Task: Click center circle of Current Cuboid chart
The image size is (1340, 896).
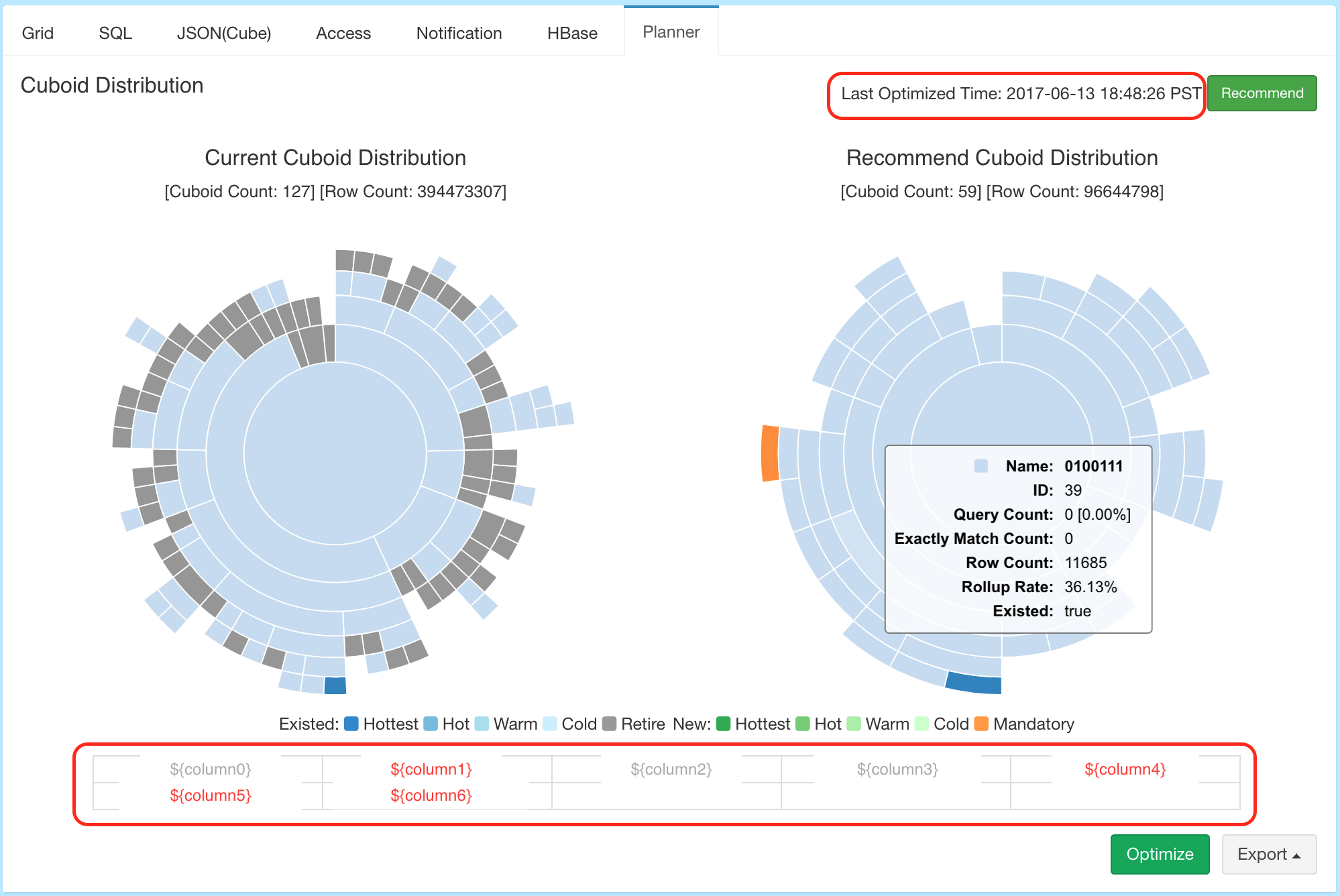Action: click(335, 453)
